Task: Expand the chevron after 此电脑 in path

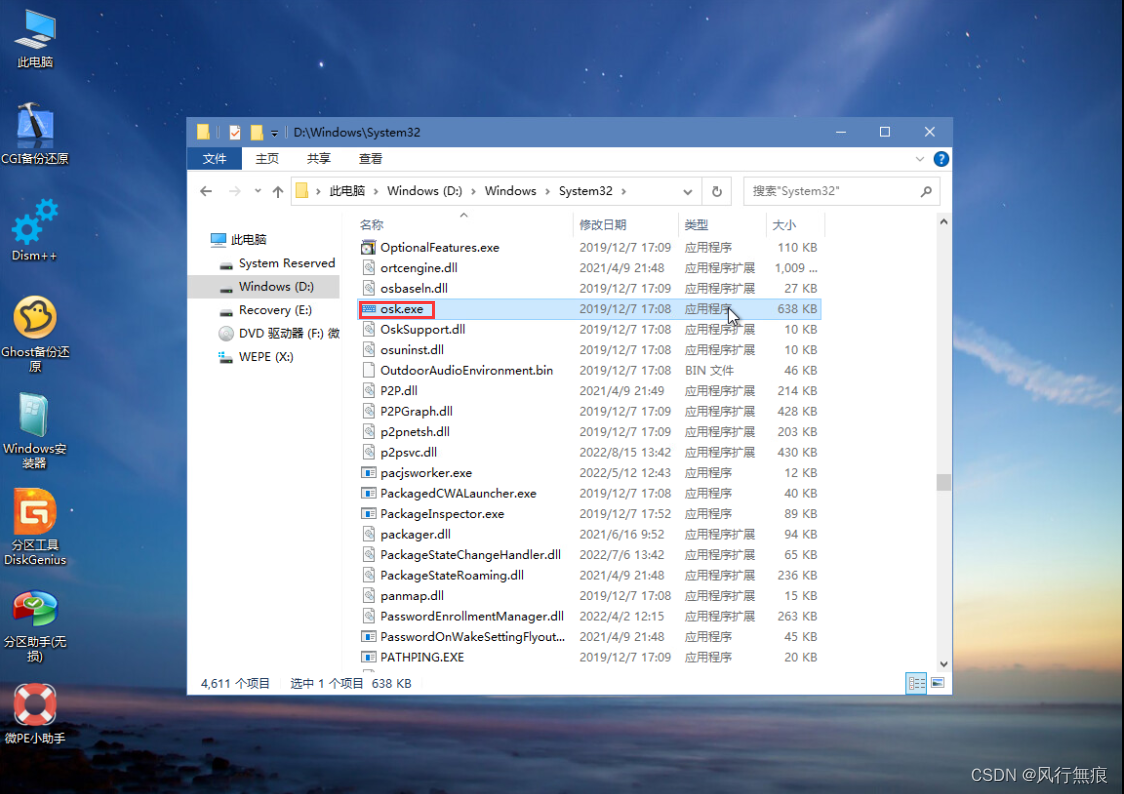Action: pyautogui.click(x=376, y=191)
